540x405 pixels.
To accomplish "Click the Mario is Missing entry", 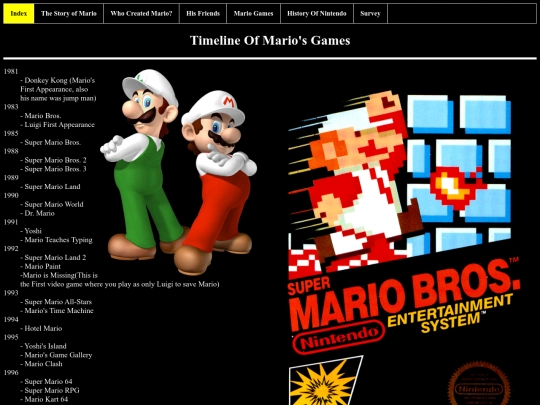I will pyautogui.click(x=120, y=280).
